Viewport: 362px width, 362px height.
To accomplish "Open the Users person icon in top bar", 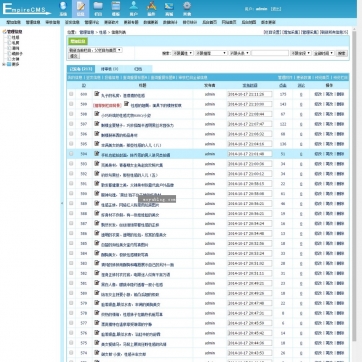I will (x=134, y=6).
